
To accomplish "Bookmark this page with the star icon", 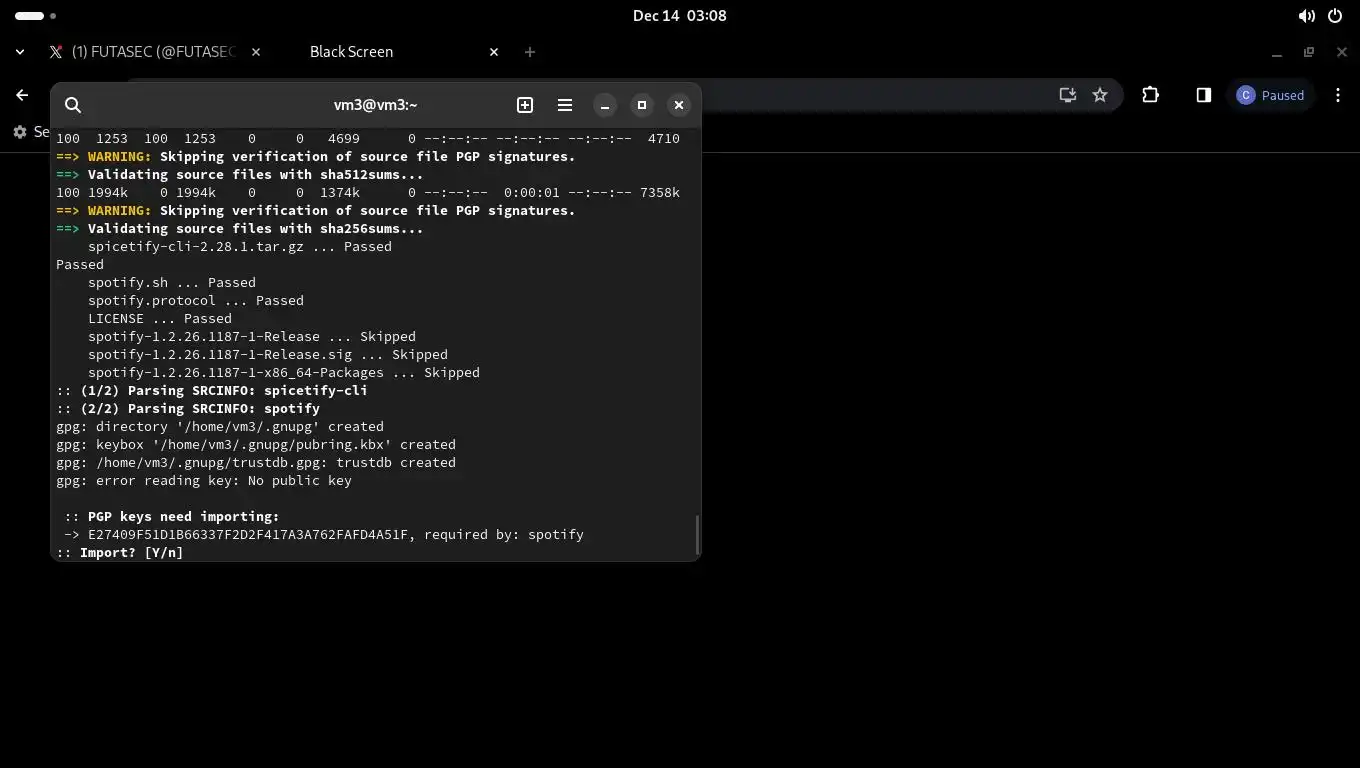I will 1100,95.
